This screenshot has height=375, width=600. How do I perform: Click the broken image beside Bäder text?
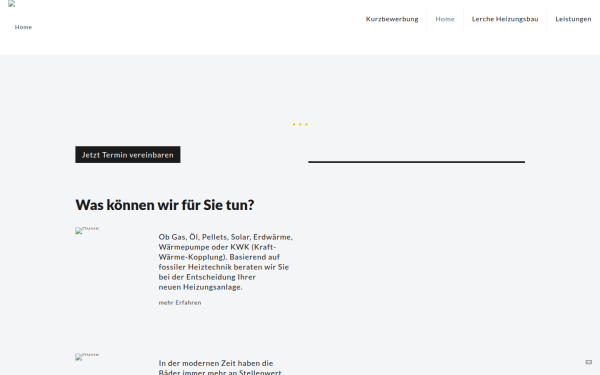(87, 356)
